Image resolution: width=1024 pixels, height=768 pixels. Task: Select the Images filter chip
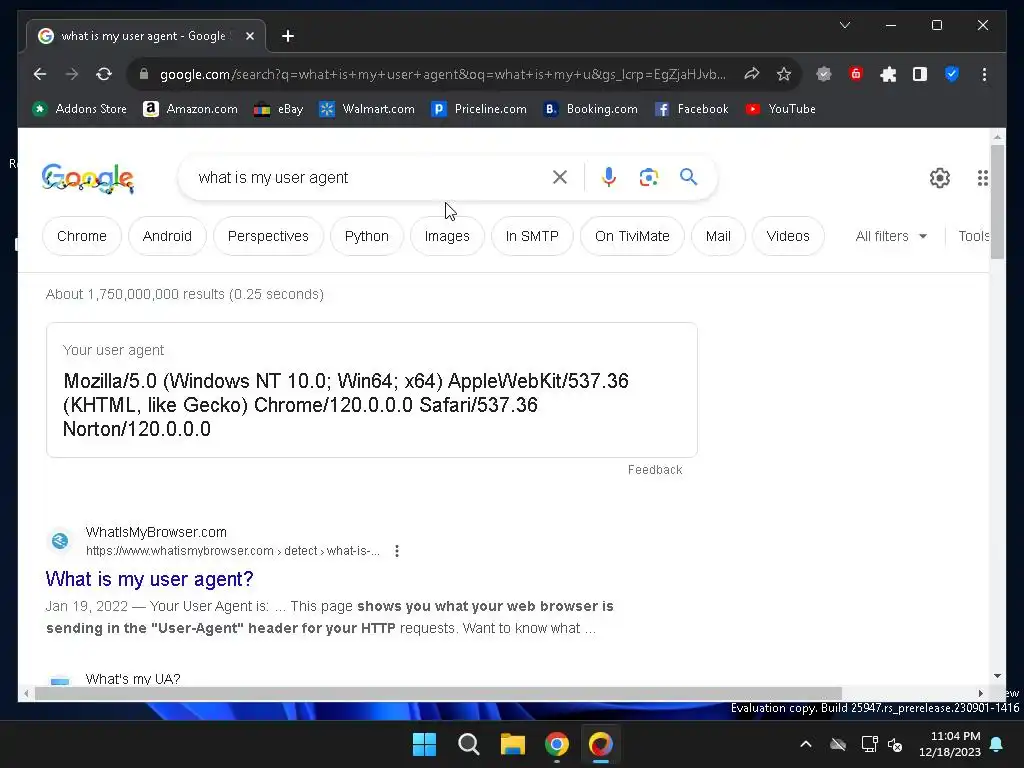point(447,236)
